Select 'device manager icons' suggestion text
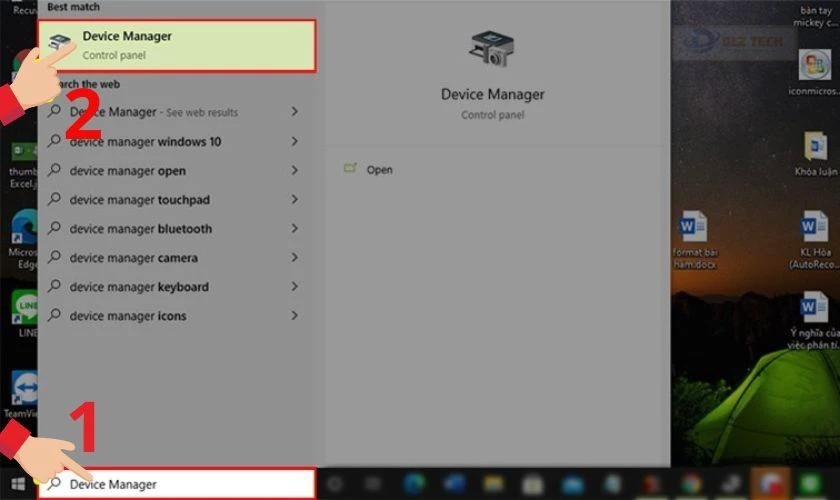840x500 pixels. pyautogui.click(x=128, y=316)
